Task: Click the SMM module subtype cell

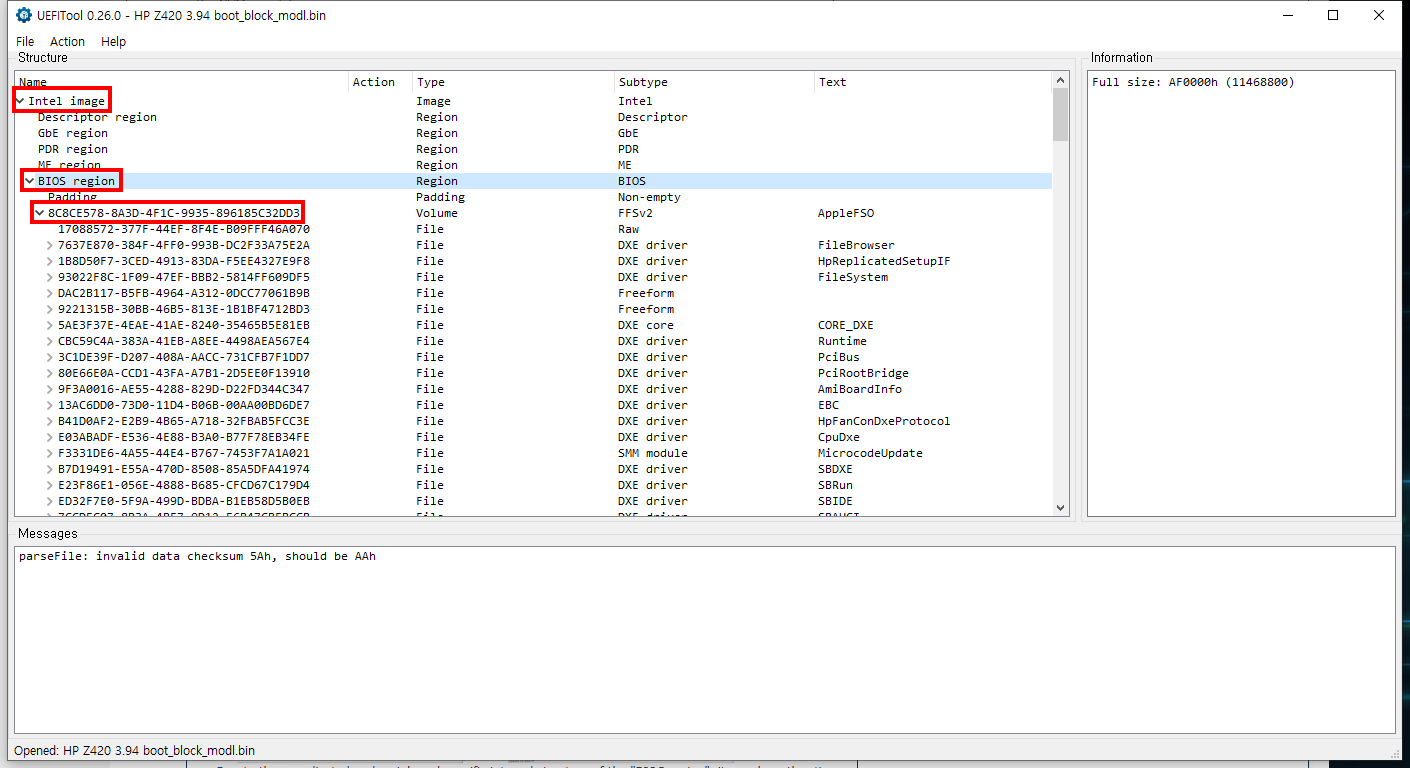Action: pyautogui.click(x=653, y=453)
